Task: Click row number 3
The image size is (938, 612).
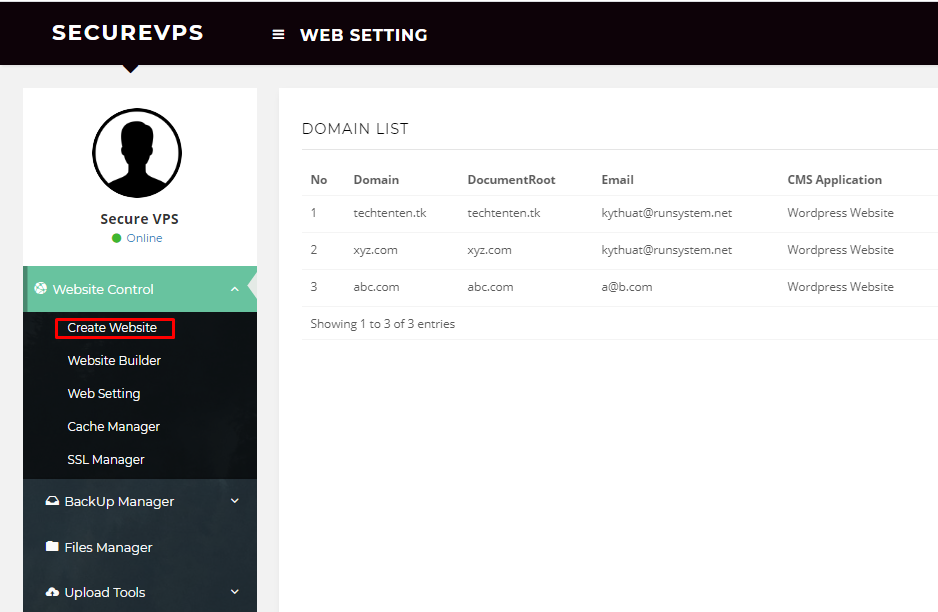Action: tap(313, 287)
